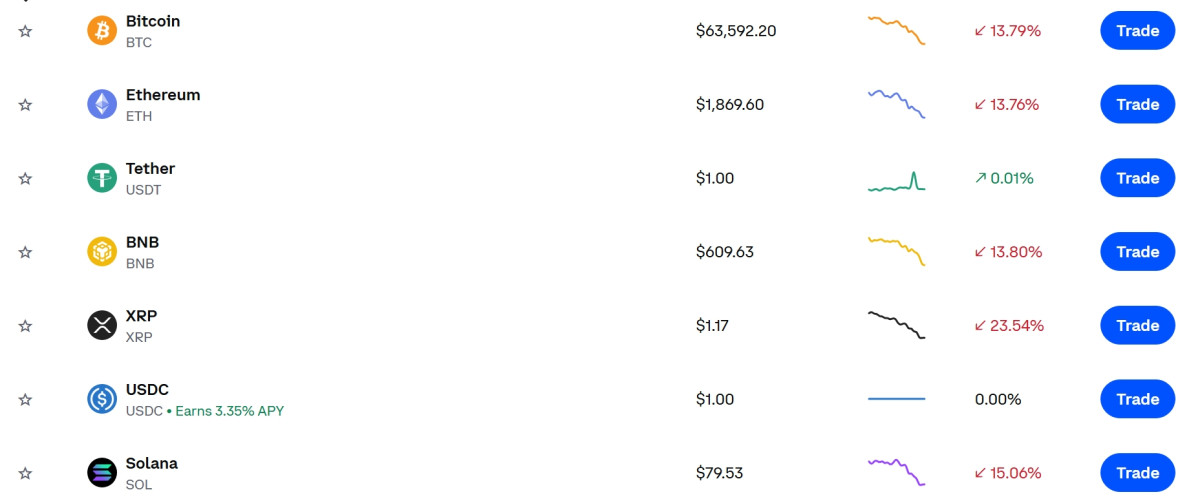Image resolution: width=1200 pixels, height=501 pixels.
Task: Click the blue USDC logo icon
Action: click(102, 399)
